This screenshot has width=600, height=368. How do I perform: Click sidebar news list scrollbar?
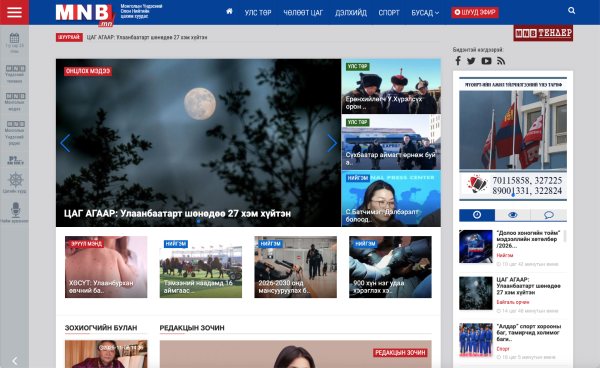point(565,236)
